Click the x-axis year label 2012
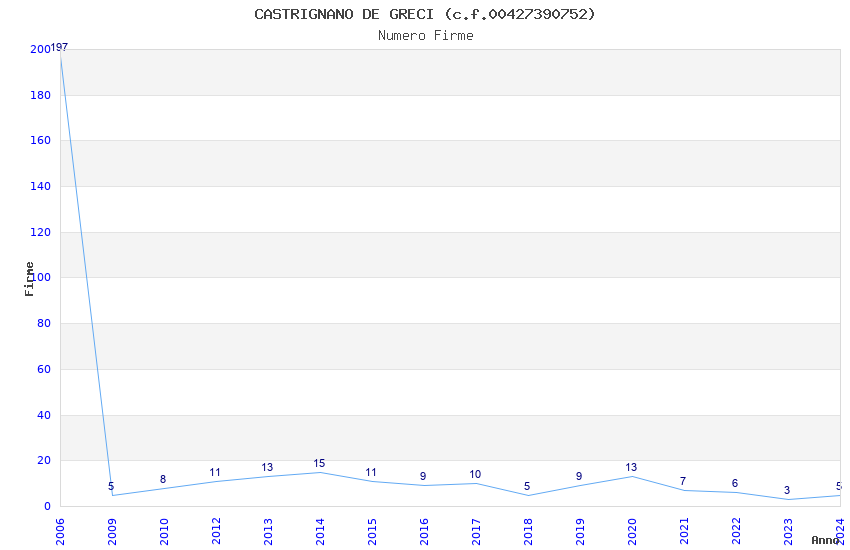 click(x=216, y=531)
